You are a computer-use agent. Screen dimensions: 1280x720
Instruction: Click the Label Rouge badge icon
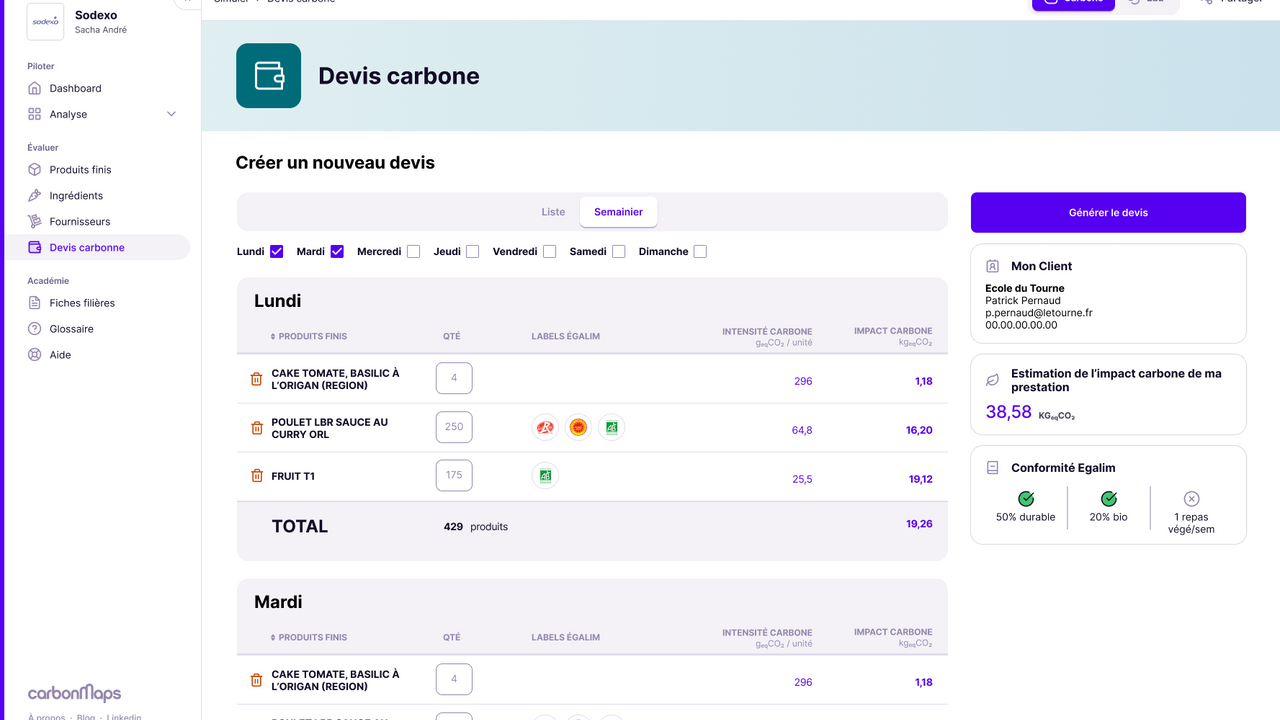point(545,428)
